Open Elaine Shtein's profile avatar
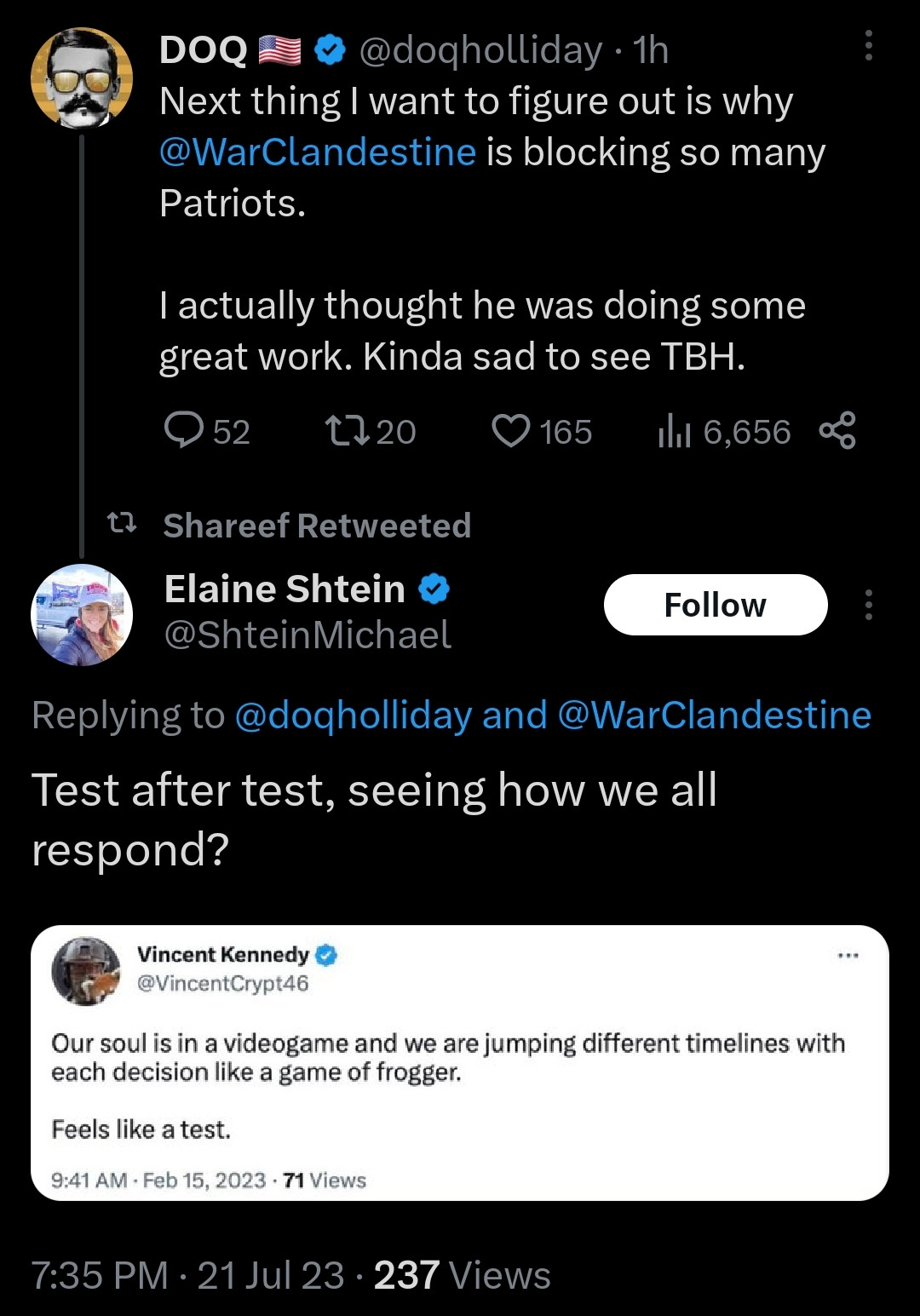The width and height of the screenshot is (920, 1316). tap(82, 614)
